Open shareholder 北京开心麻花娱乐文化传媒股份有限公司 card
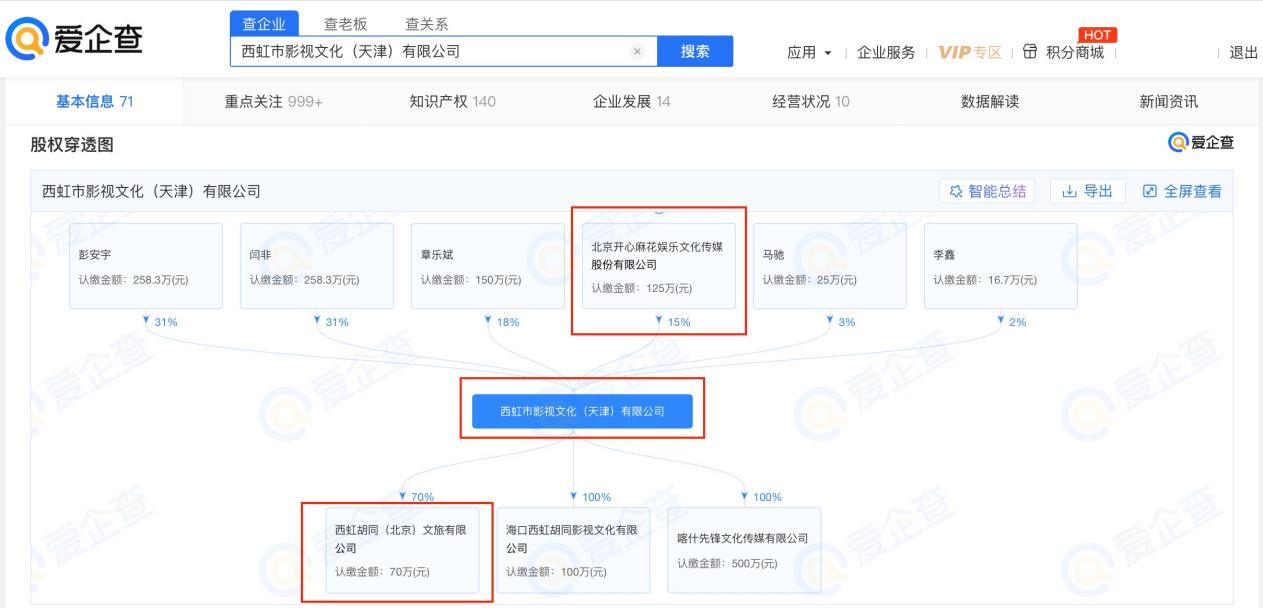1263x608 pixels. 659,265
